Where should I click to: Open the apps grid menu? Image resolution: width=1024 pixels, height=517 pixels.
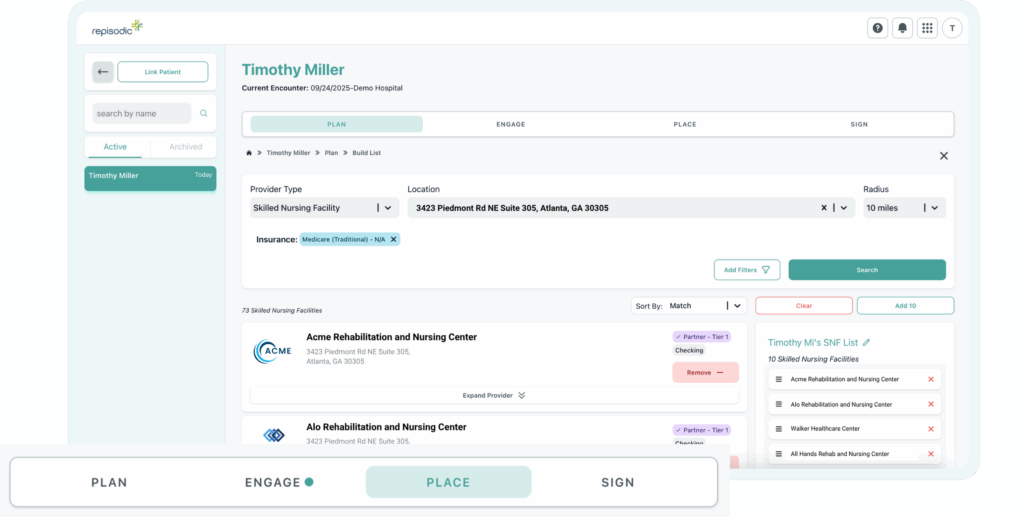[x=927, y=28]
